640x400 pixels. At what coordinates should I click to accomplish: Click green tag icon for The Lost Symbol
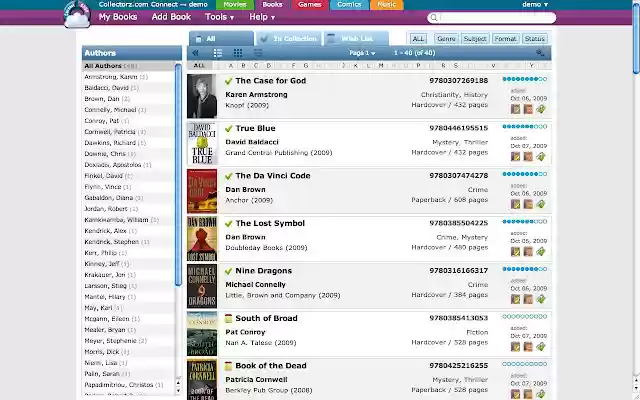[541, 251]
